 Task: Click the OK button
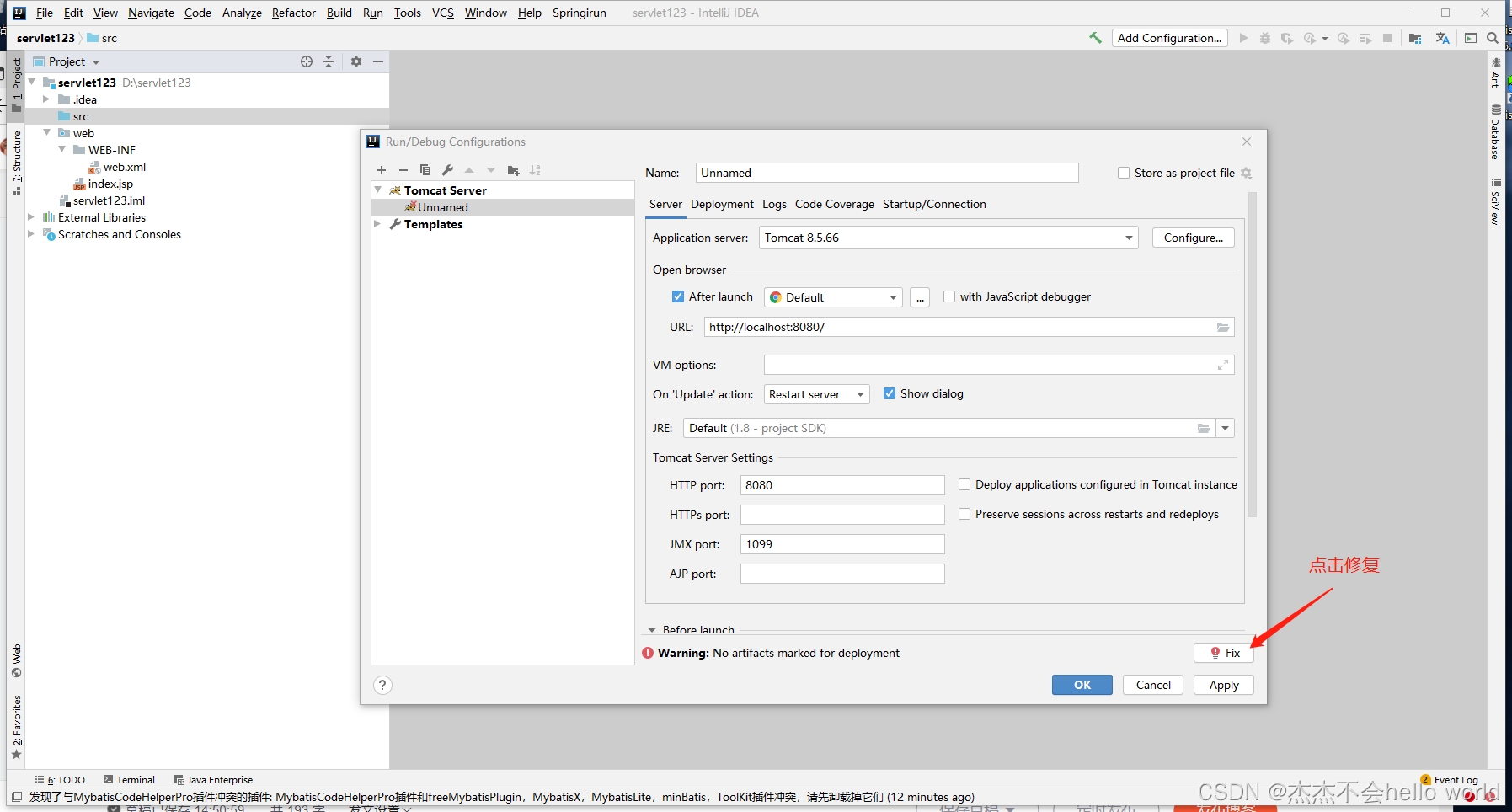1082,685
